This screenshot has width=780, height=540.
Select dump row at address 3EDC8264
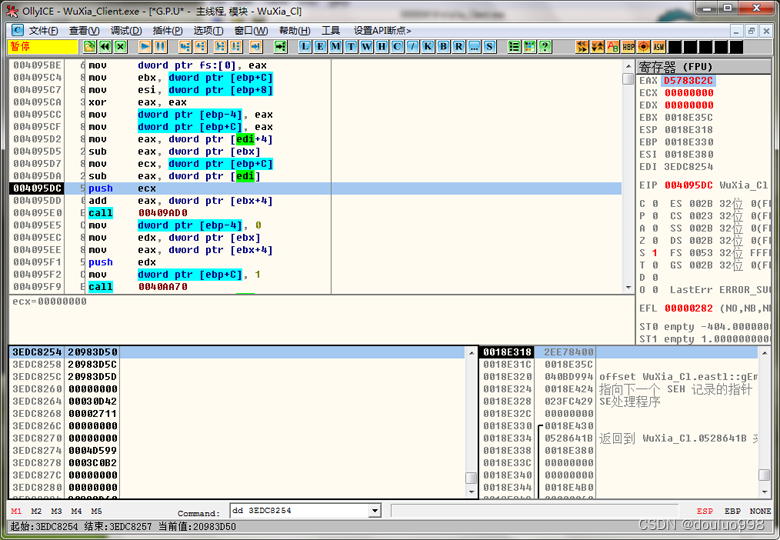[238, 401]
